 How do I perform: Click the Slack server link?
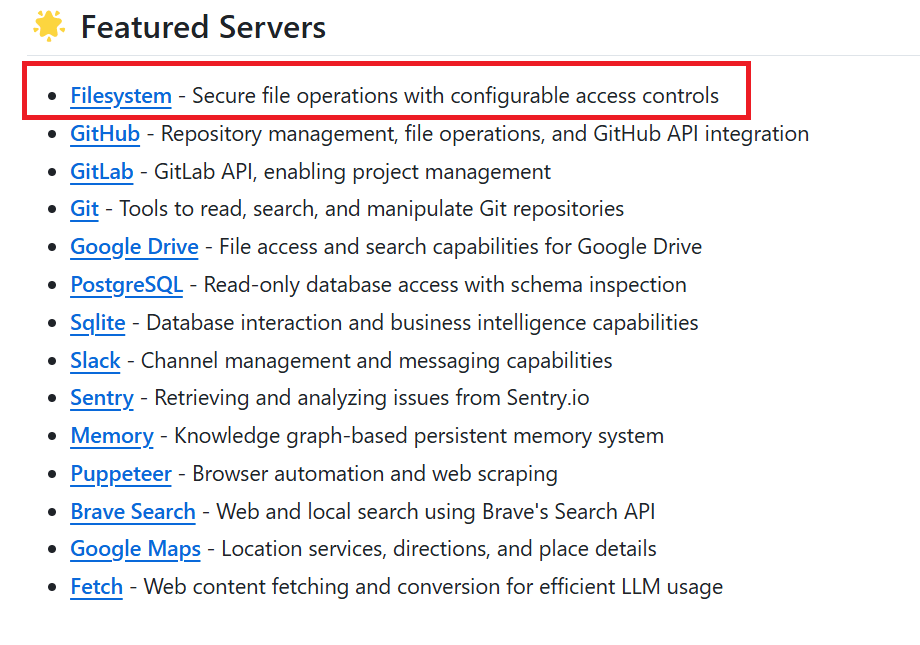[x=95, y=360]
